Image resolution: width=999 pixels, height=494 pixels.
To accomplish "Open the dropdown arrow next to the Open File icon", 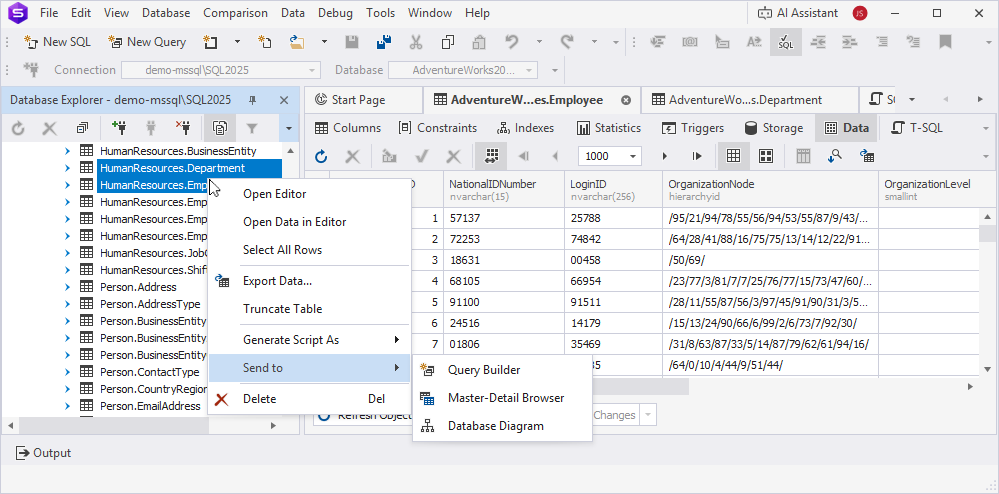I will click(324, 42).
